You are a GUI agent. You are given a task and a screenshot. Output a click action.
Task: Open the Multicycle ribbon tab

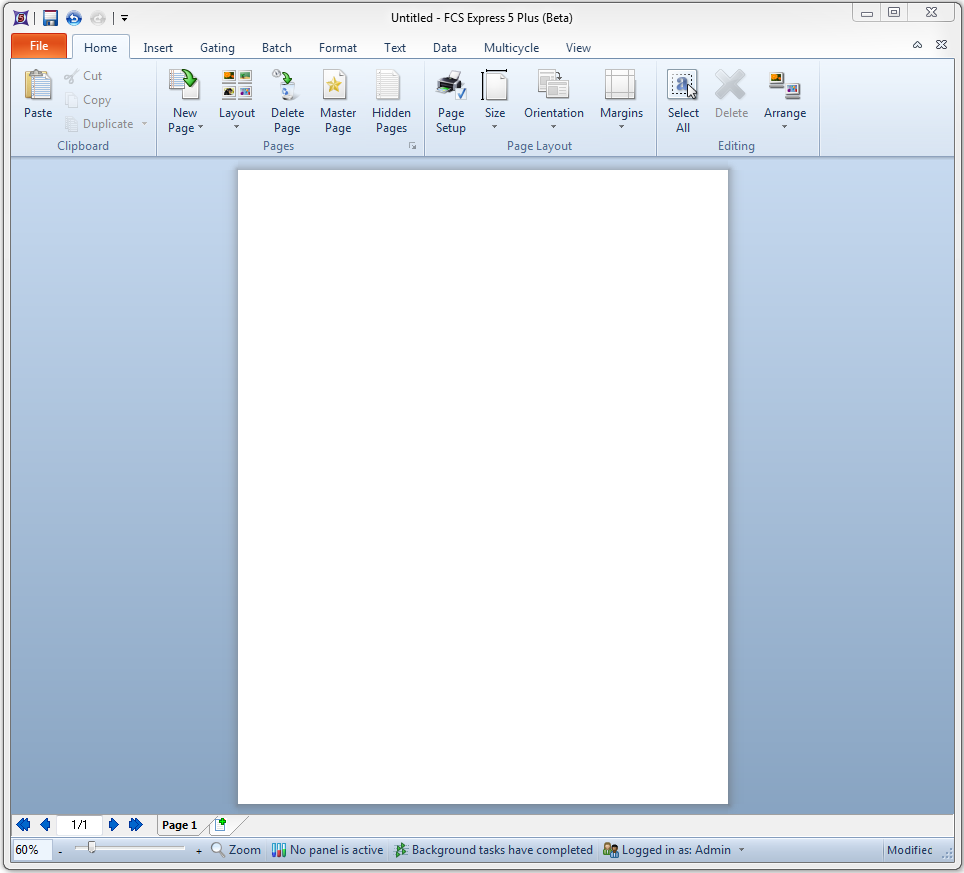(x=511, y=48)
